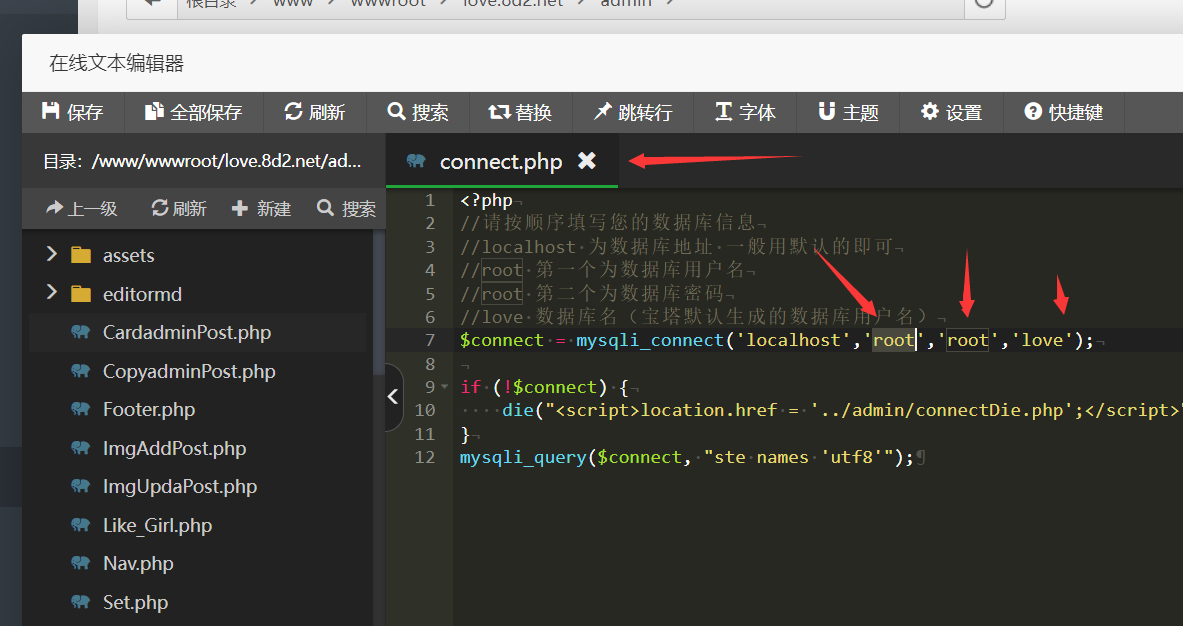Go up one level (上一级)
The image size is (1183, 626).
point(81,208)
